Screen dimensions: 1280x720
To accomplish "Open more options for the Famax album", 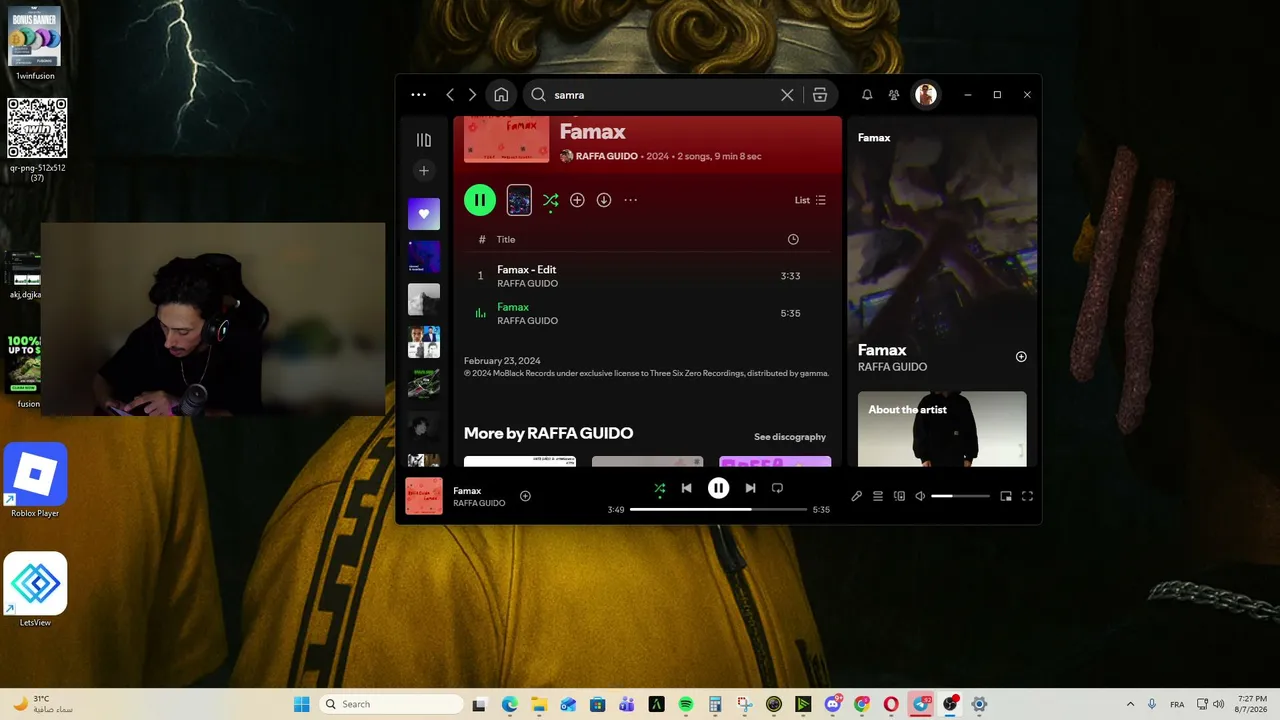I will pyautogui.click(x=631, y=200).
